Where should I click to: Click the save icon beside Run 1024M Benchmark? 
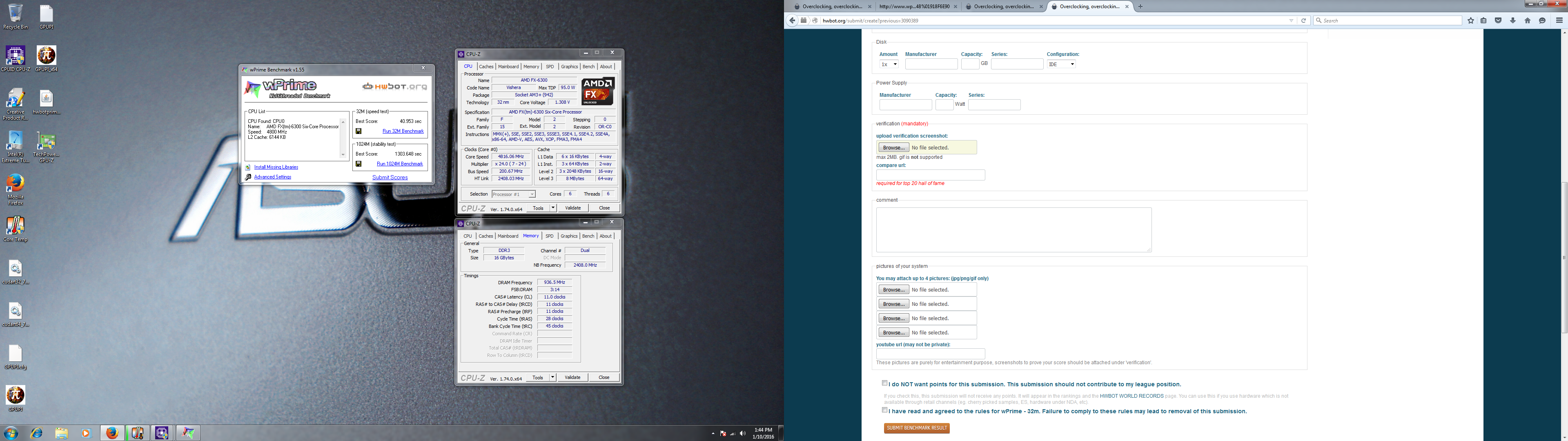click(359, 164)
